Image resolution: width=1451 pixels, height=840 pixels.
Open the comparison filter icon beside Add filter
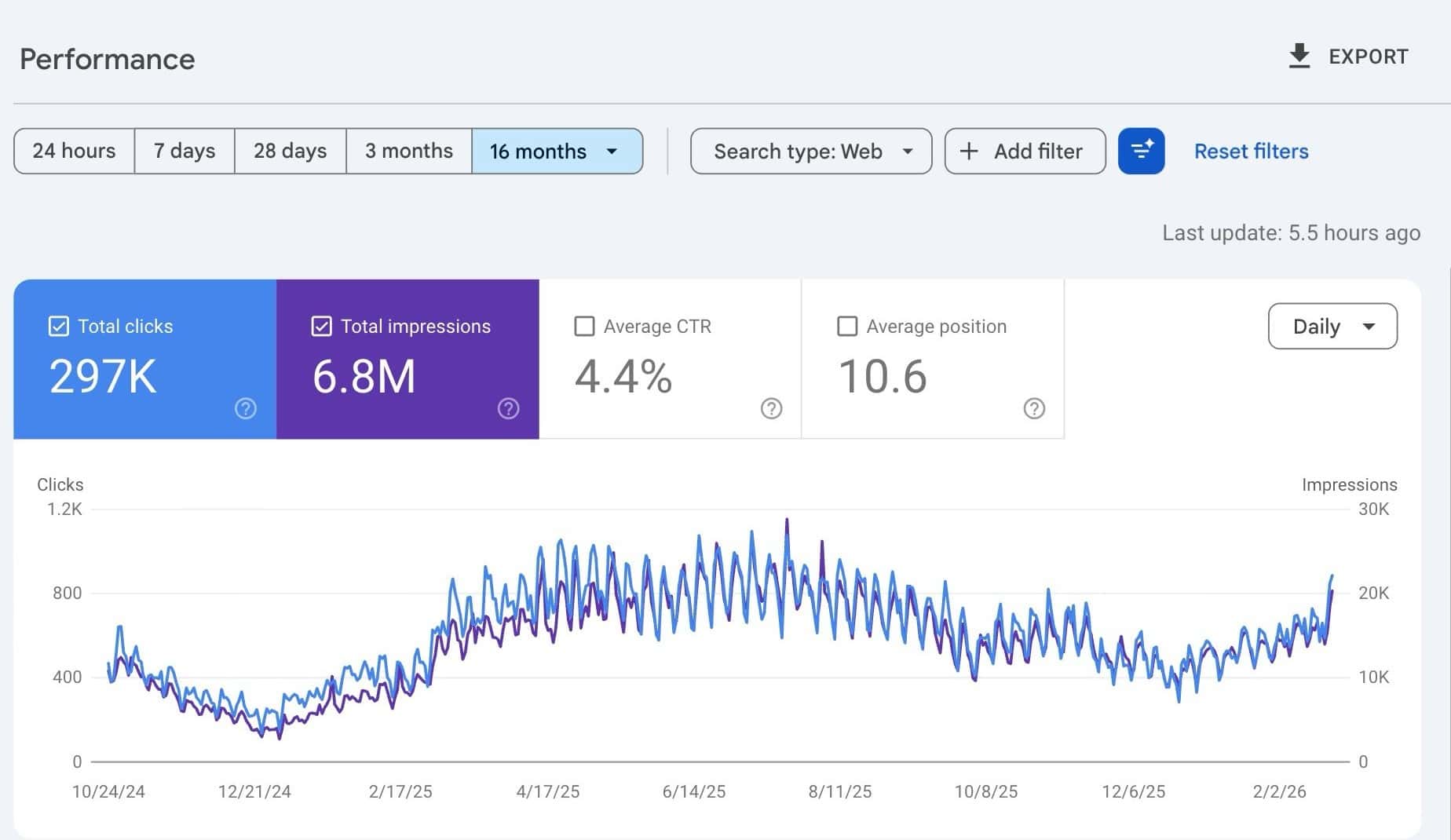tap(1141, 151)
